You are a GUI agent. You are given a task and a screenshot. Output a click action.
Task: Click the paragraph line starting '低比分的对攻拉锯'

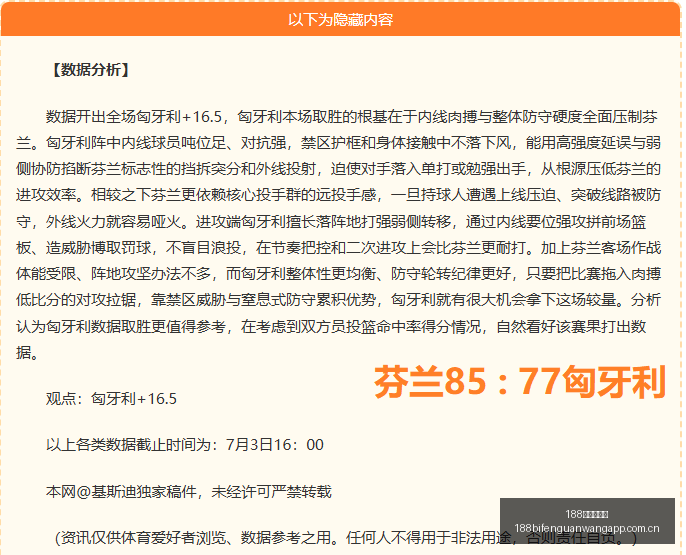[x=338, y=300]
